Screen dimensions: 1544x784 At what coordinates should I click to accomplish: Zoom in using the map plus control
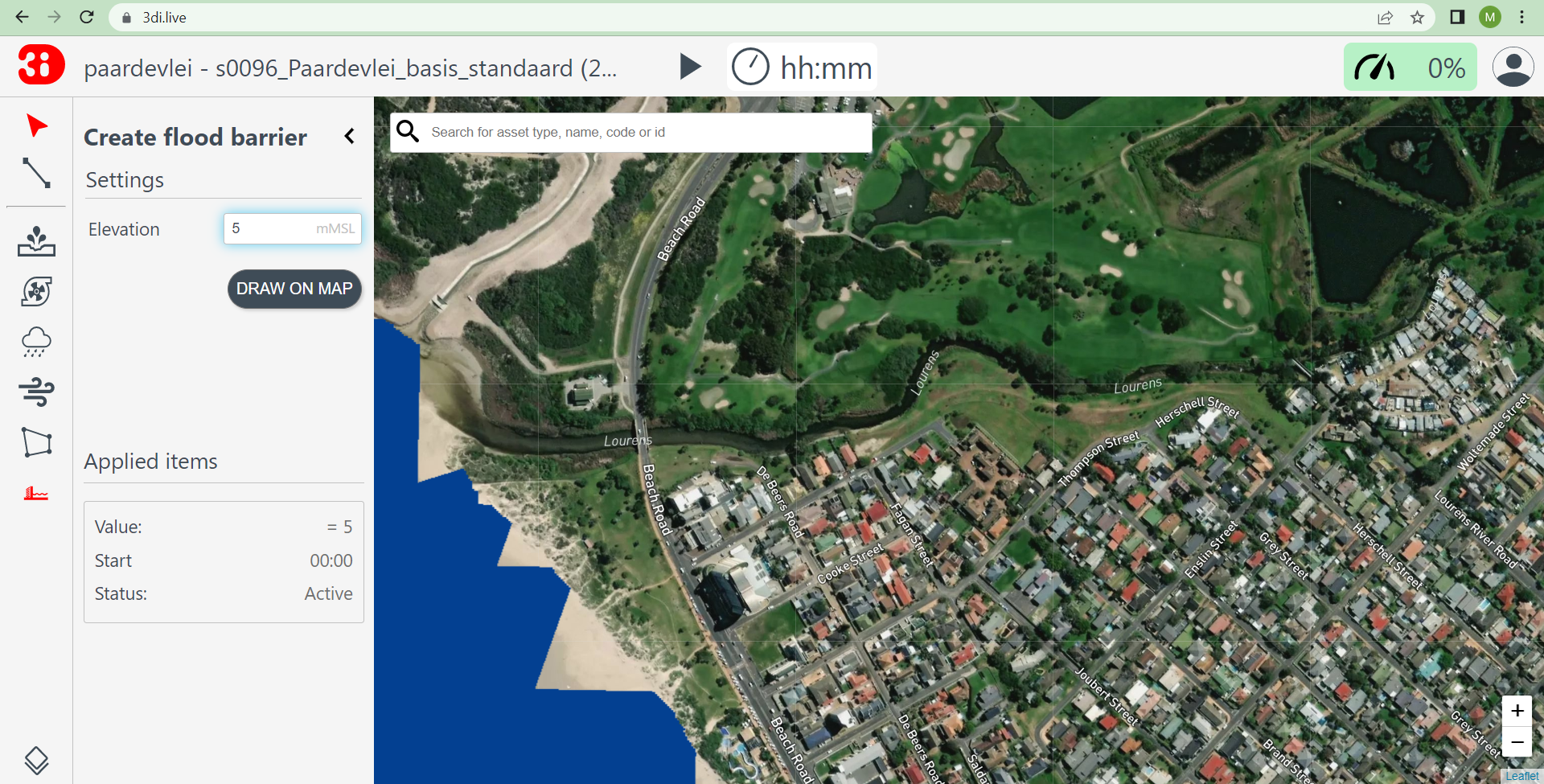click(x=1517, y=711)
